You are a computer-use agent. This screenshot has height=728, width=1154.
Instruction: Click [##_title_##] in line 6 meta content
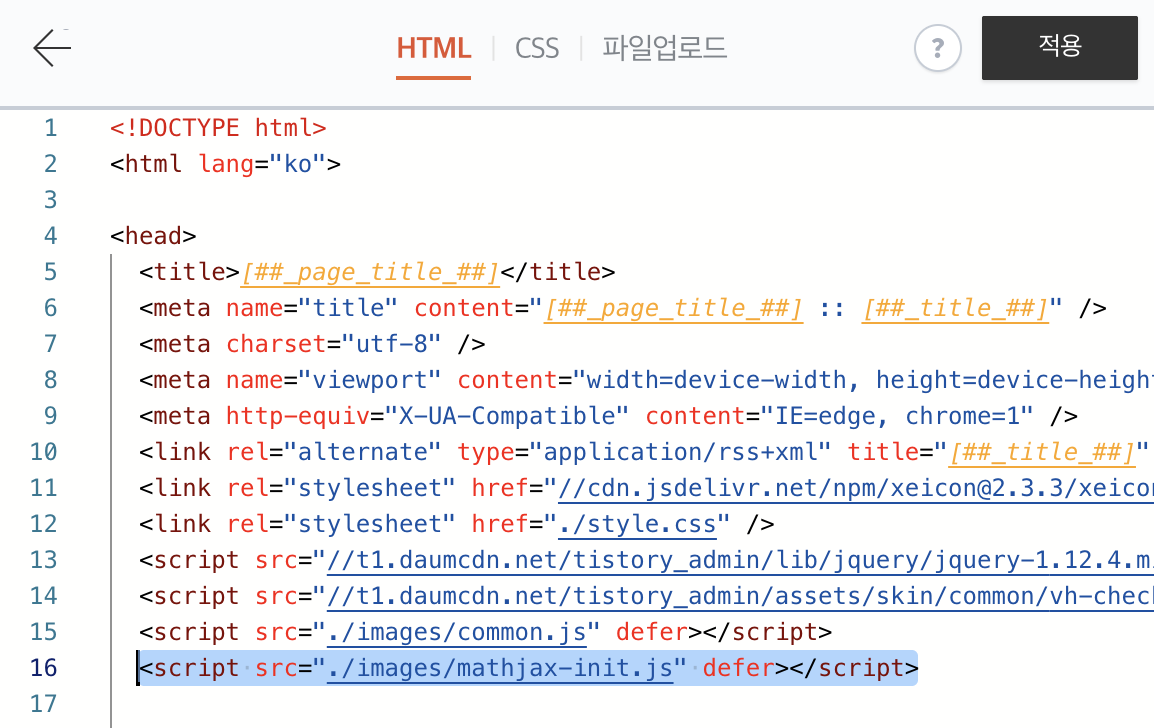coord(955,308)
